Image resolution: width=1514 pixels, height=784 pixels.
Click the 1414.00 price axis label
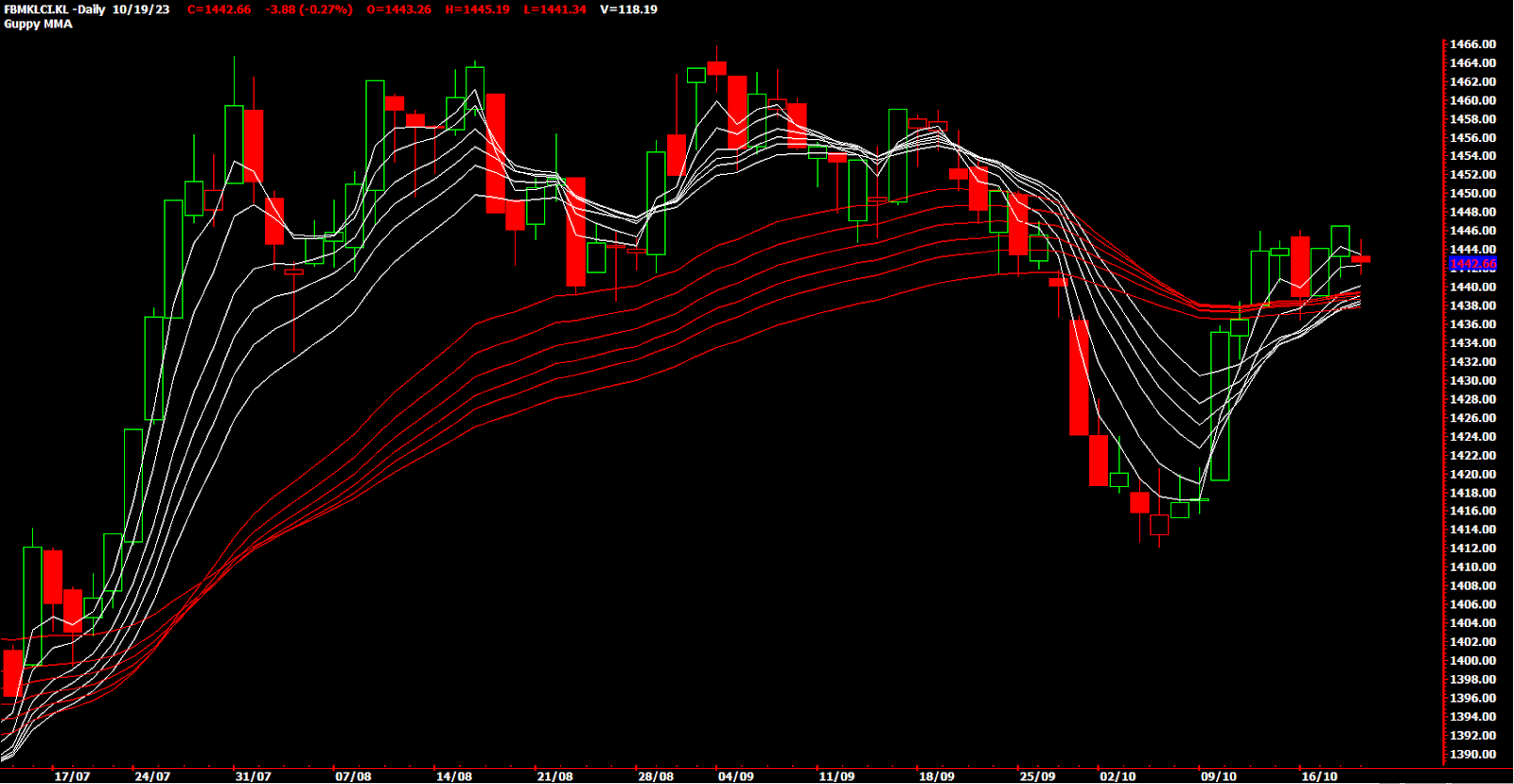[1472, 530]
